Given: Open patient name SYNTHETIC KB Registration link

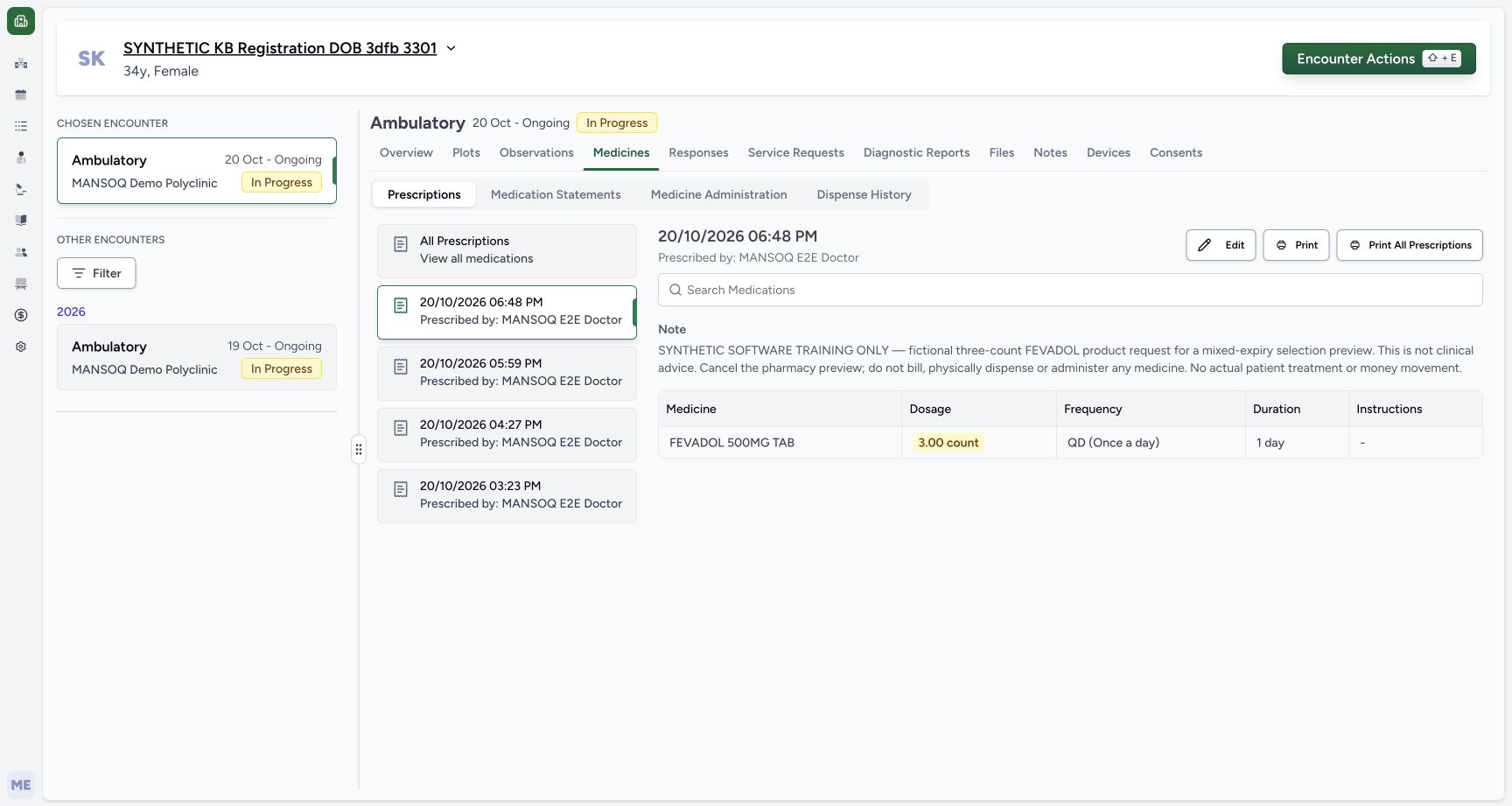Looking at the screenshot, I should 280,48.
